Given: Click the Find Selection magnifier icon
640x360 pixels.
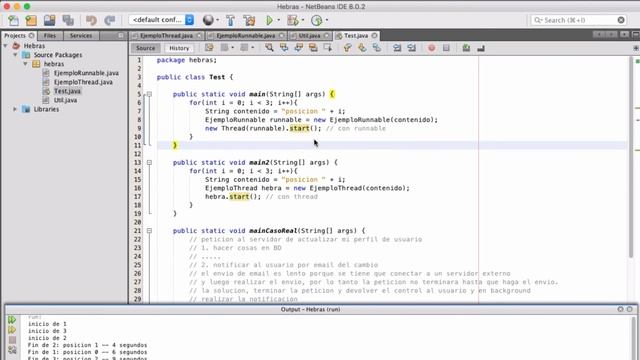Looking at the screenshot, I should click(269, 48).
